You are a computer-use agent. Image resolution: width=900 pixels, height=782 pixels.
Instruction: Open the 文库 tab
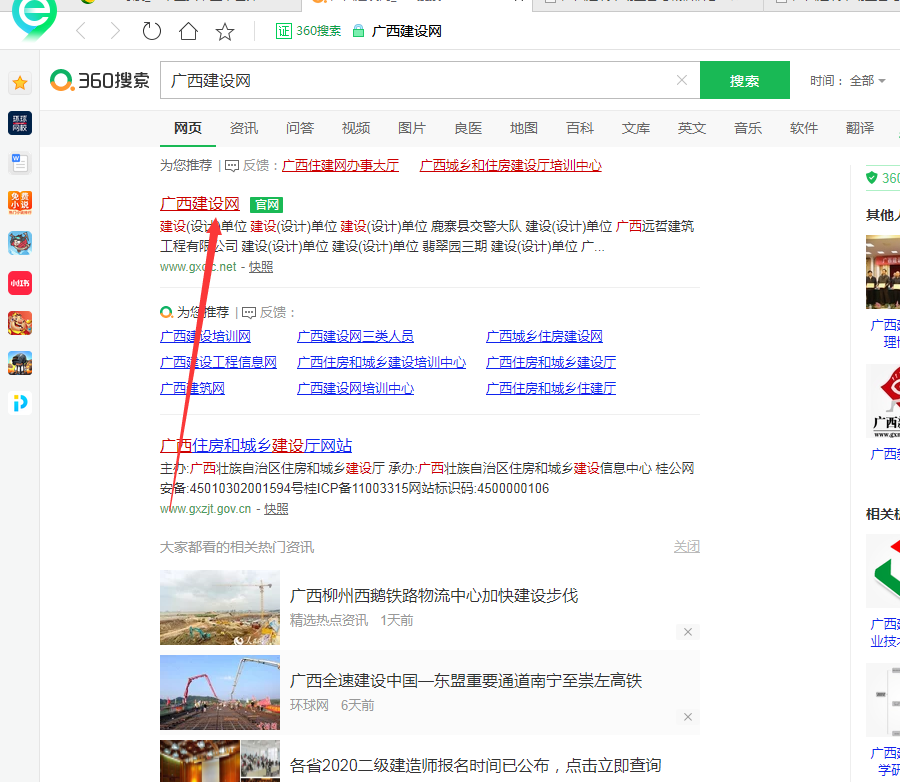point(636,128)
